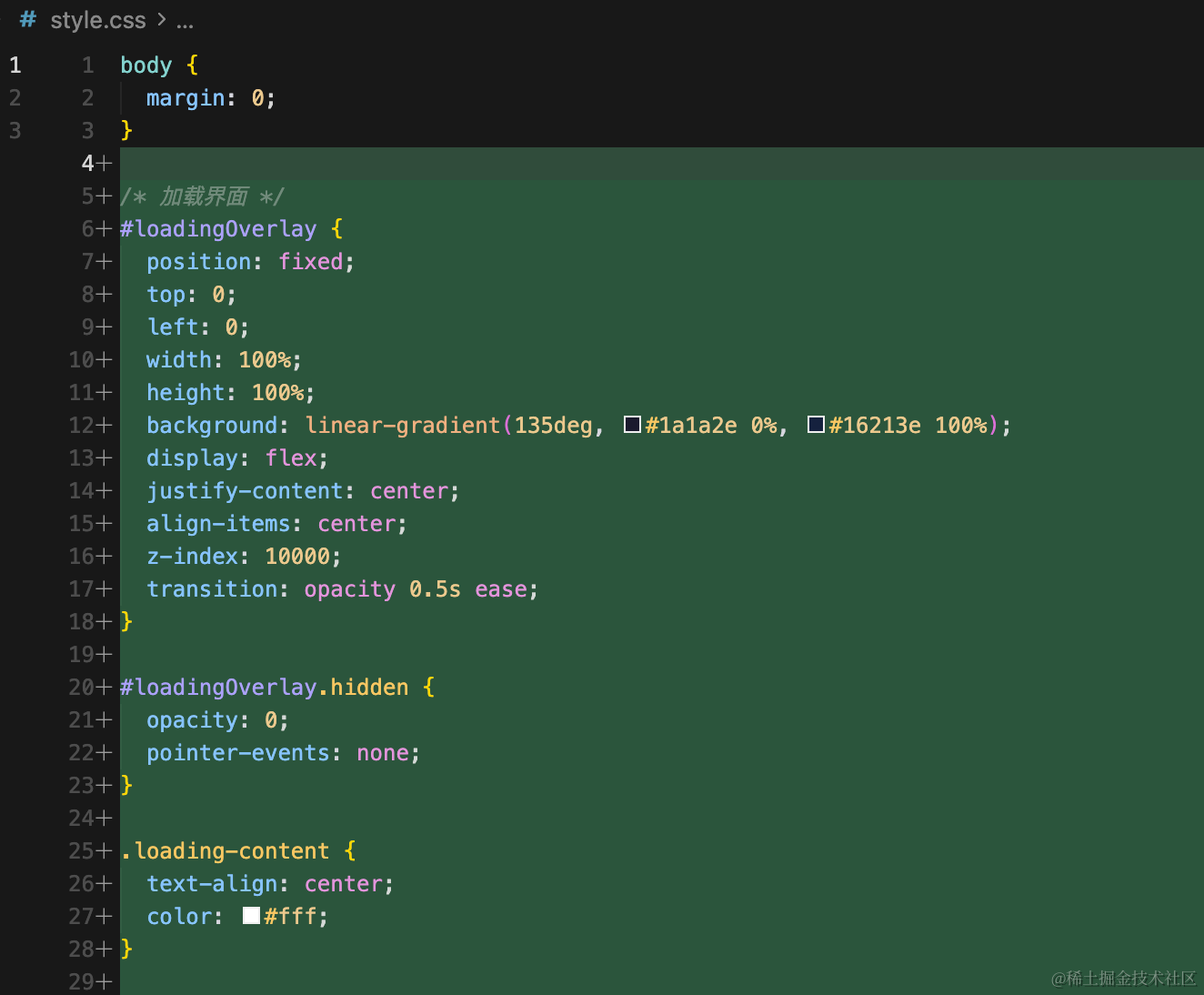
Task: Click 'width' property on line 10
Action: tap(179, 360)
